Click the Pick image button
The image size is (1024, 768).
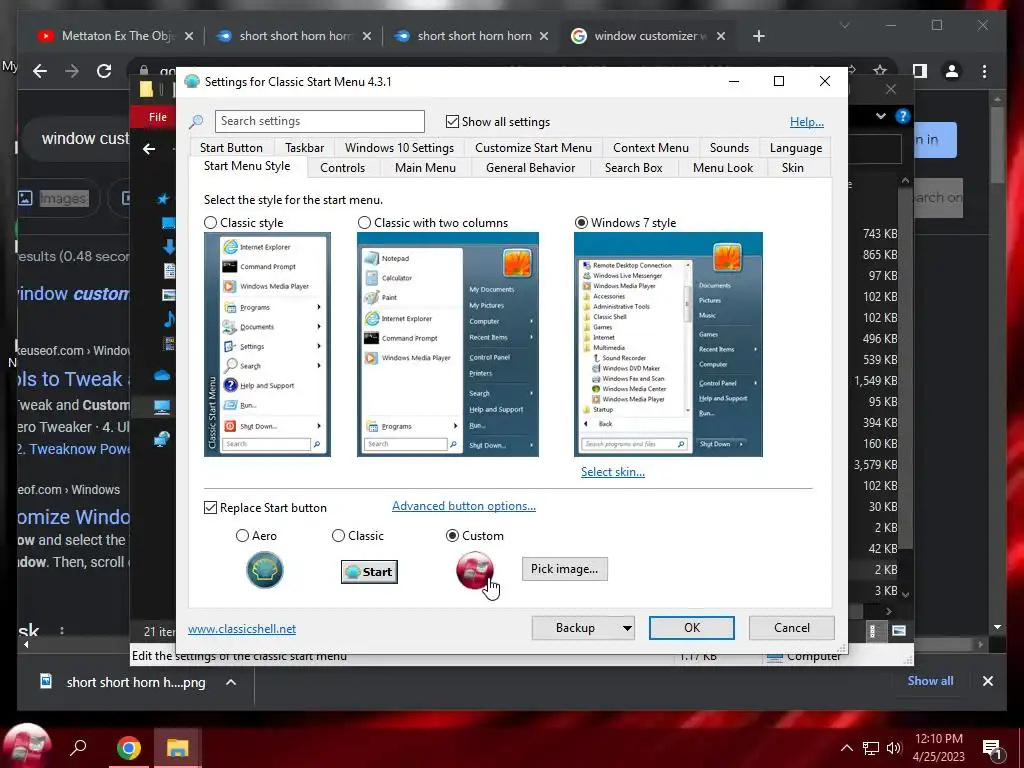click(x=564, y=569)
